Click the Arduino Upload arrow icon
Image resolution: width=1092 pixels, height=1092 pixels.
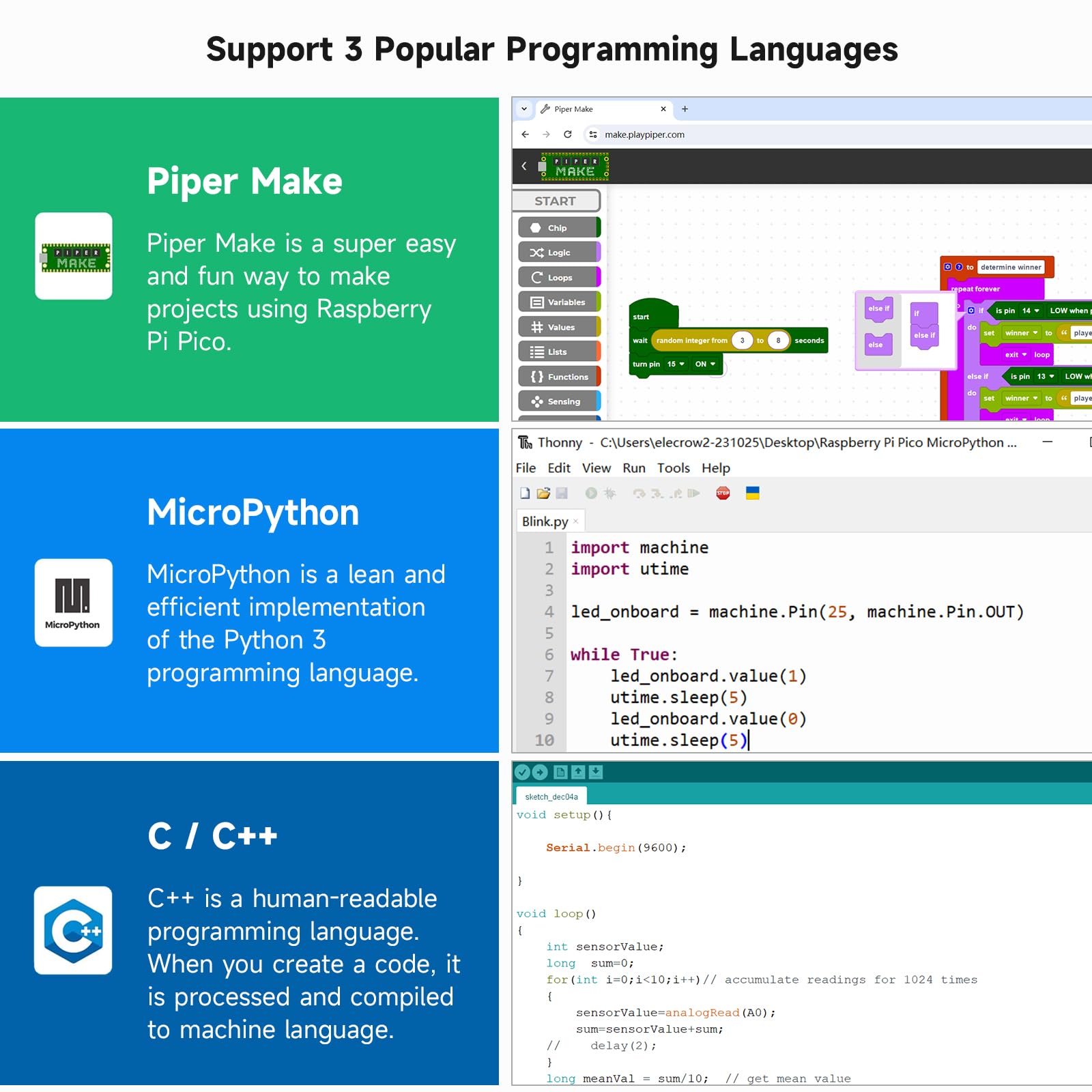pyautogui.click(x=540, y=772)
